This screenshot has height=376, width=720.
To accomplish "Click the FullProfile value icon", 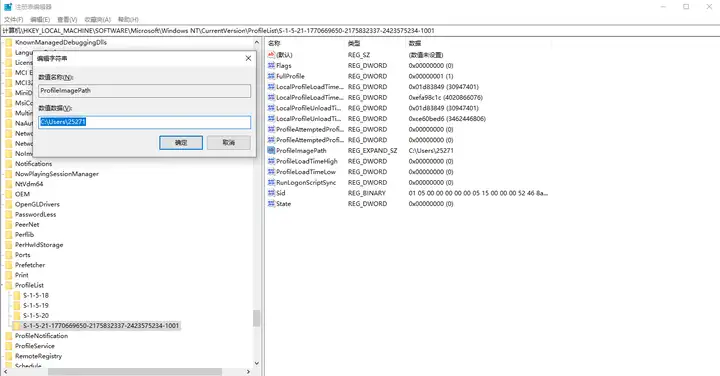I will pos(271,76).
